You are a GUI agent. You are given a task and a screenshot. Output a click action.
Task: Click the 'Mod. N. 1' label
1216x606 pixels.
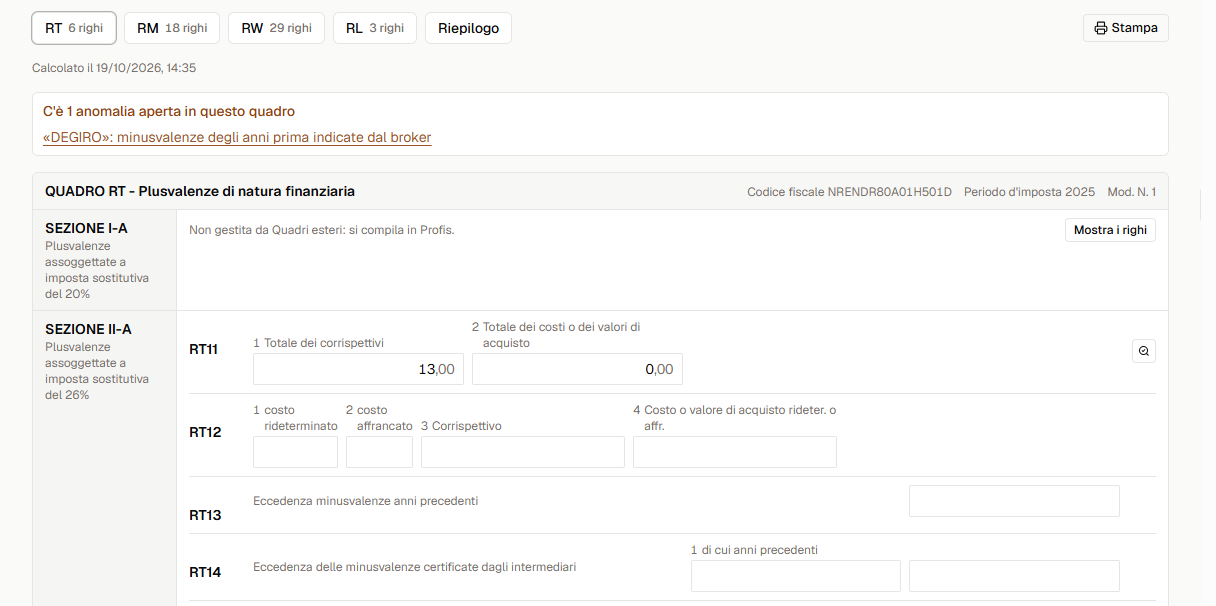coord(1132,192)
